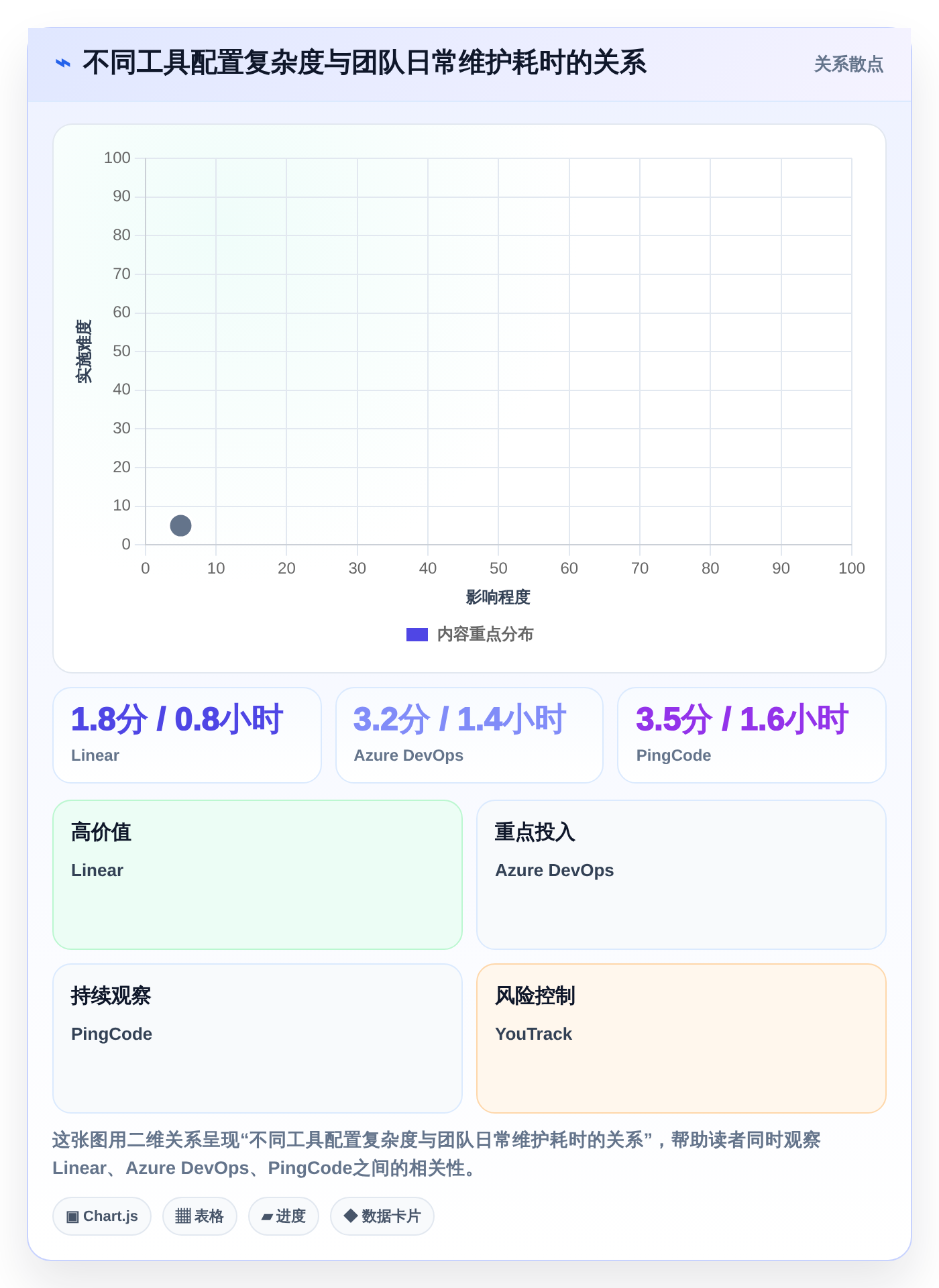The height and width of the screenshot is (1288, 939).
Task: Click the chart title 不同工具配置复杂度与团队日常维护耗时的关系
Action: tap(364, 63)
